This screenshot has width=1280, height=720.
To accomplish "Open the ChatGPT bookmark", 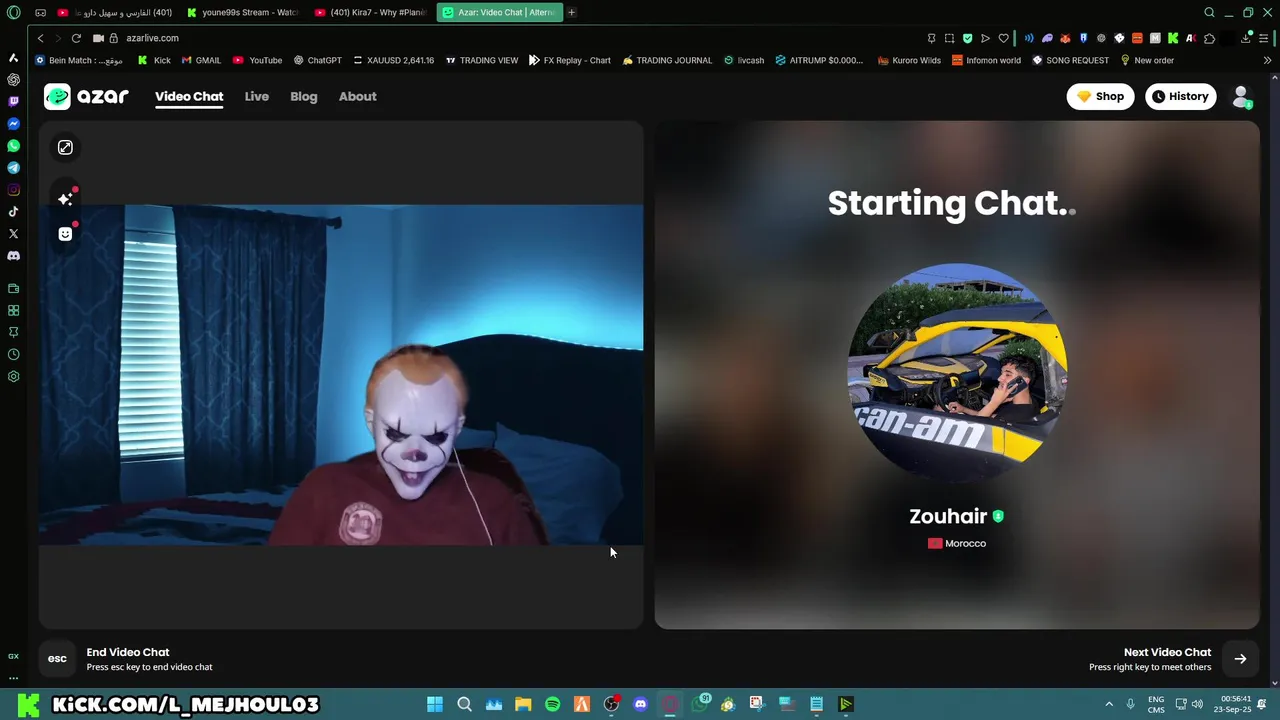I will (x=317, y=60).
